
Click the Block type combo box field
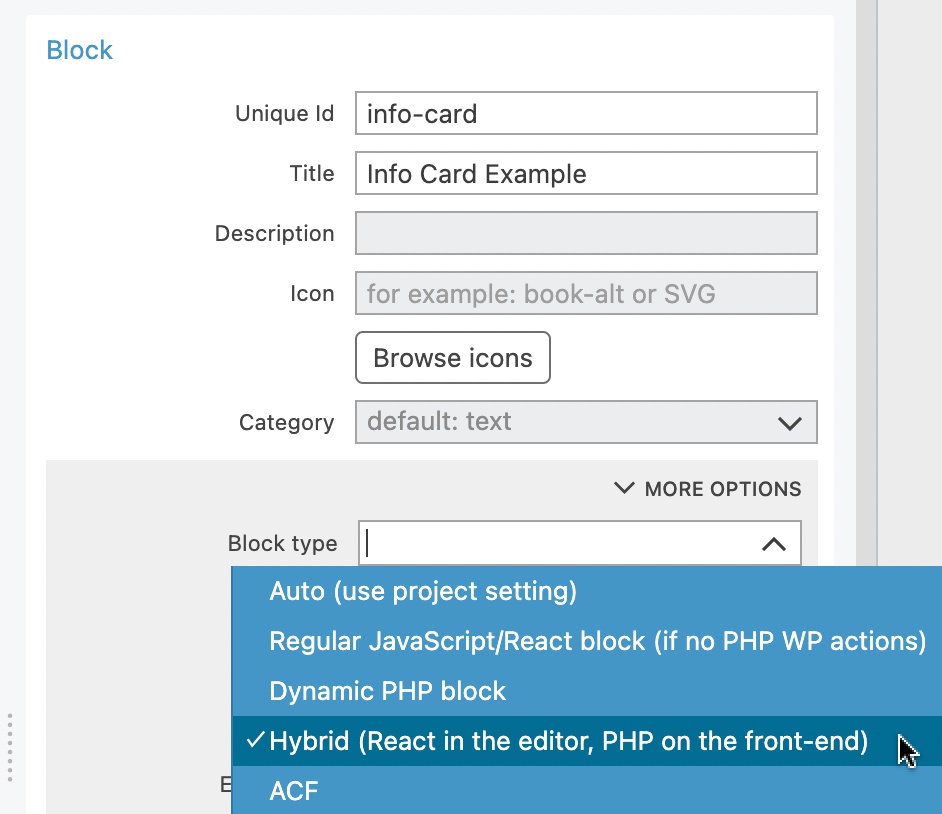tap(579, 544)
